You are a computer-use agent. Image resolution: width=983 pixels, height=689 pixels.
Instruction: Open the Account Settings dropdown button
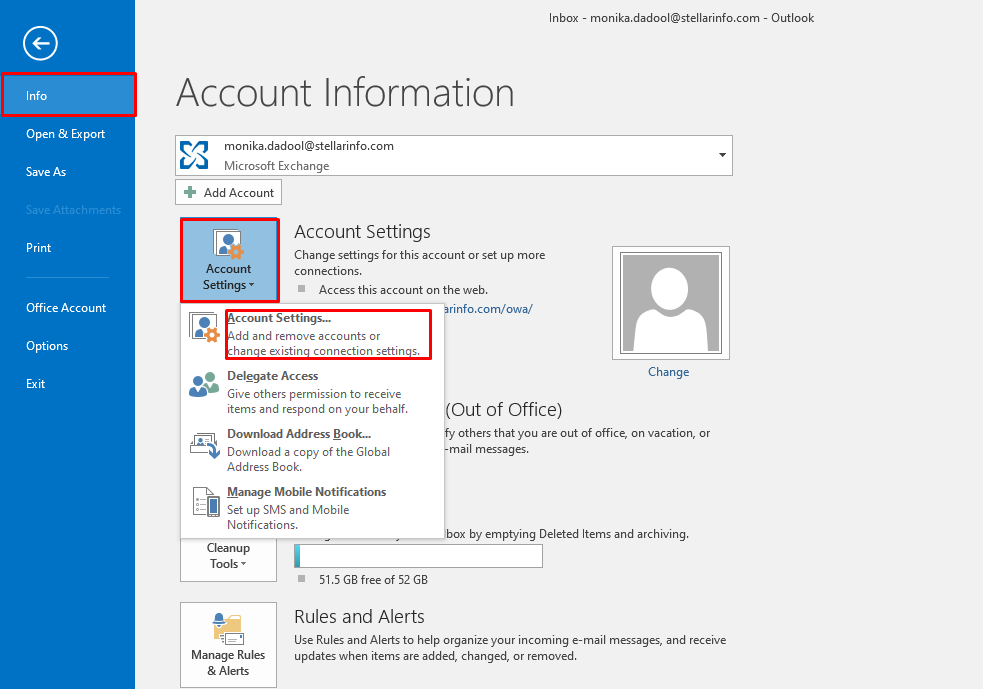click(229, 260)
